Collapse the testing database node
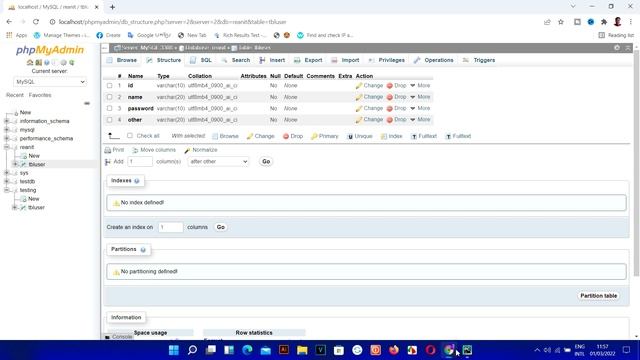Viewport: 640px width, 360px height. point(7,190)
